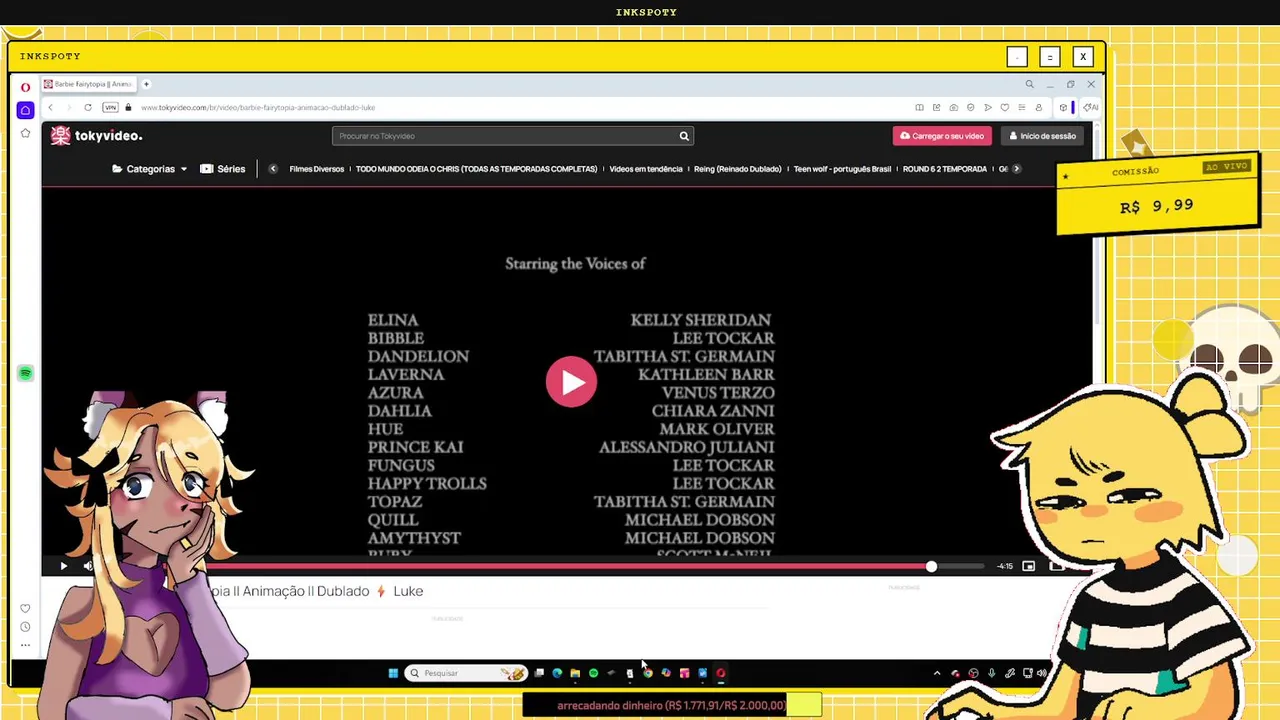Open Spotify from the Opera sidebar
The width and height of the screenshot is (1280, 720).
click(x=25, y=373)
